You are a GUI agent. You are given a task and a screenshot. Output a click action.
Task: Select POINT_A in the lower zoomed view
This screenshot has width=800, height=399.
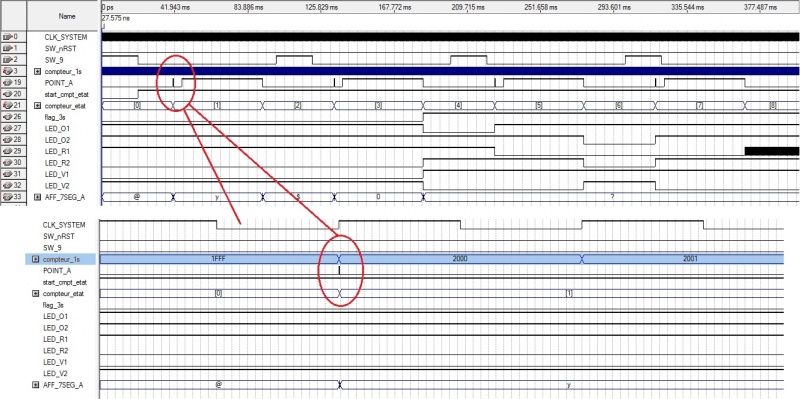point(57,270)
